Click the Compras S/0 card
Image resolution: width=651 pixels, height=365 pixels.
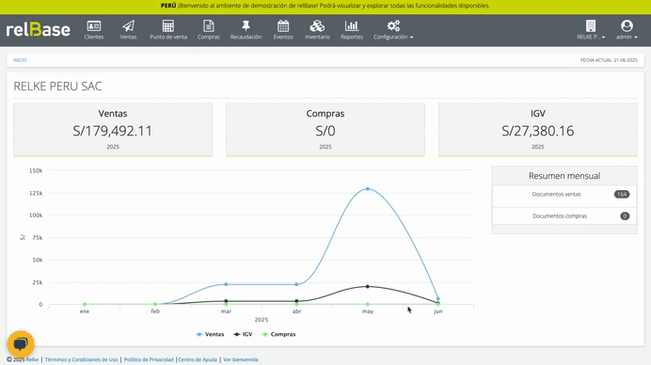point(326,130)
